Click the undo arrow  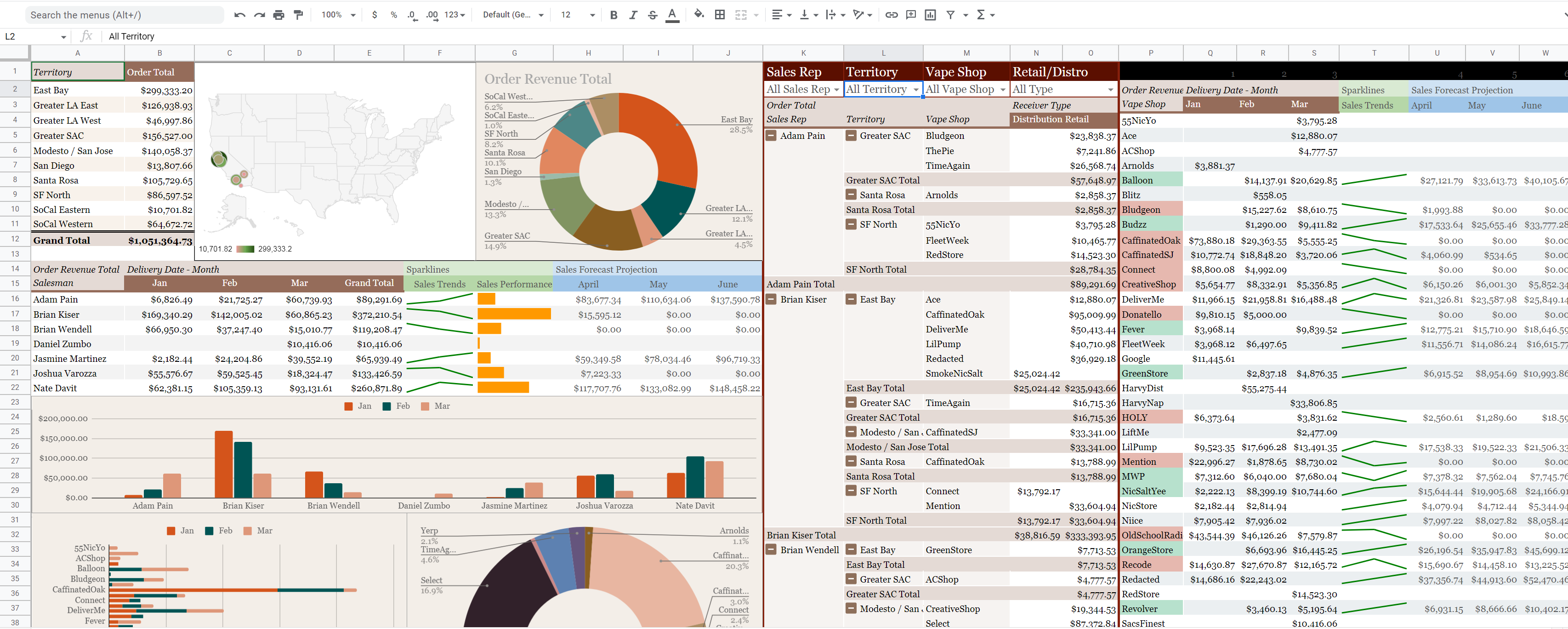[x=239, y=15]
